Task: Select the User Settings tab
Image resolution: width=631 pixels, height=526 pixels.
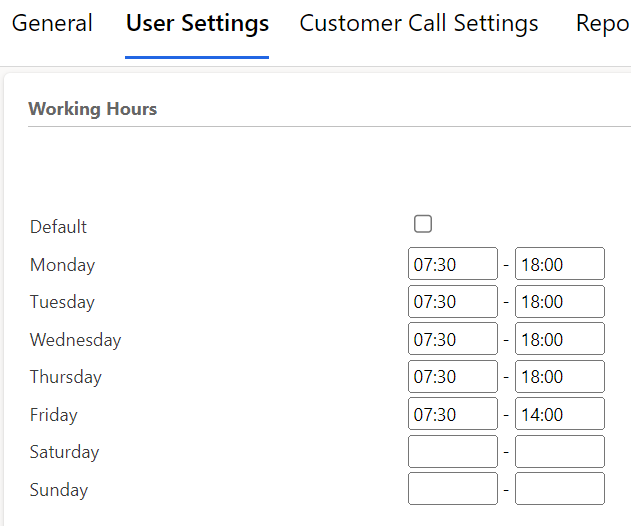Action: [197, 24]
